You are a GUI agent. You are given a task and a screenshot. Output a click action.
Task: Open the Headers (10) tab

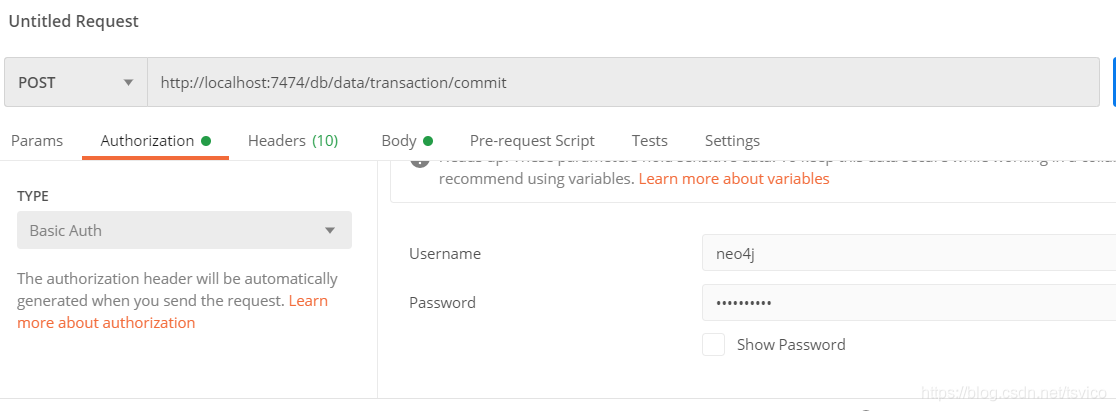(292, 141)
